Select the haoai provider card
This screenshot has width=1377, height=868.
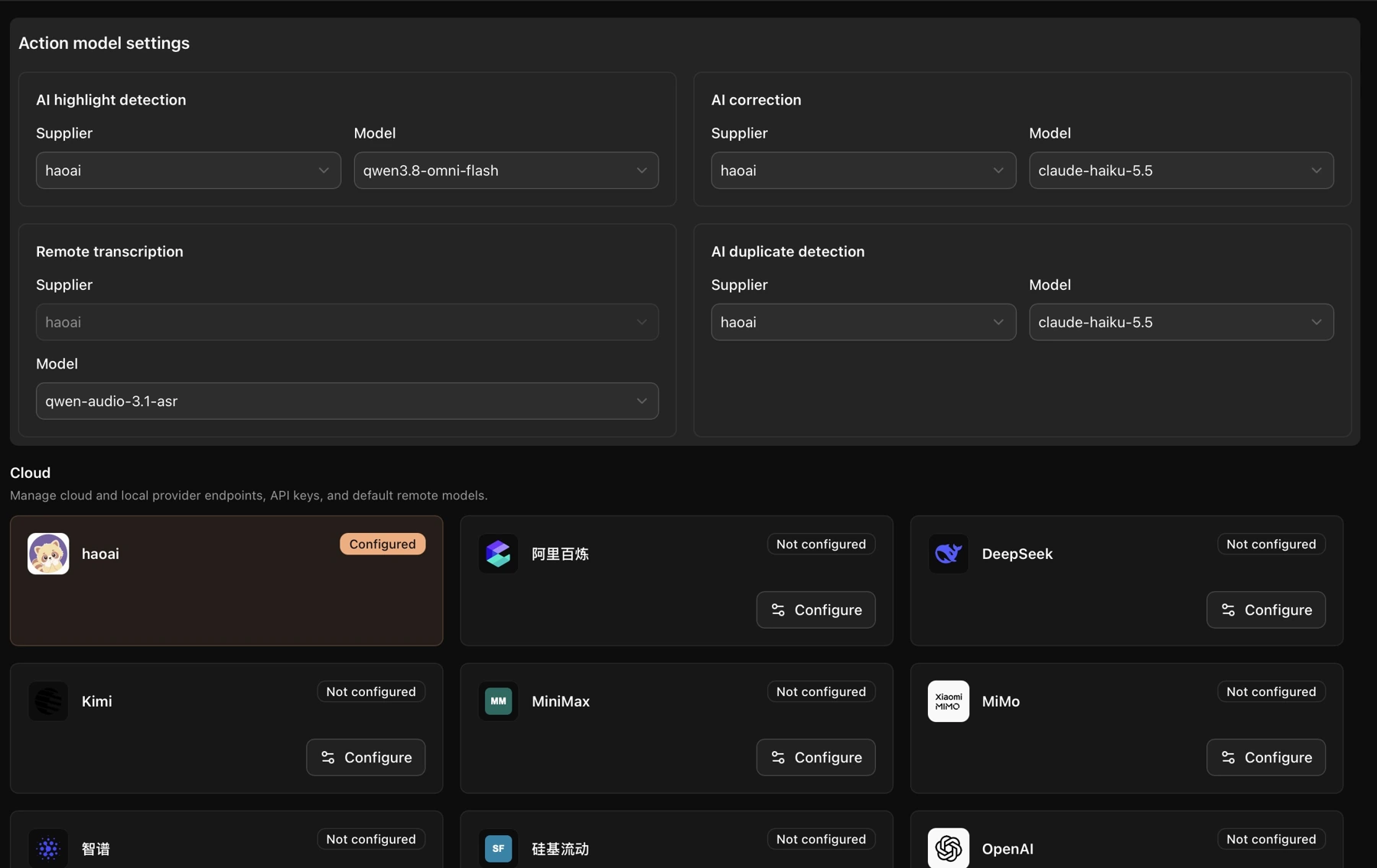pyautogui.click(x=226, y=580)
